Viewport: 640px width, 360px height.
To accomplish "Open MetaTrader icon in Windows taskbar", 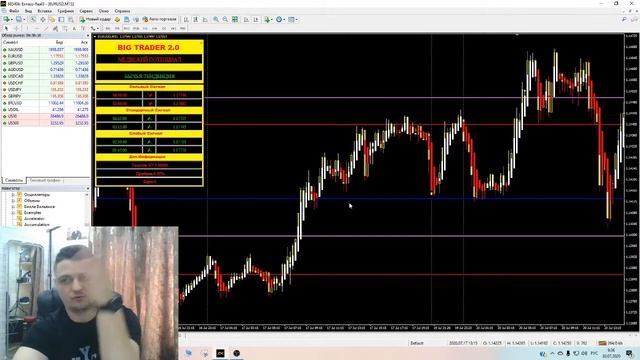I will coord(220,353).
